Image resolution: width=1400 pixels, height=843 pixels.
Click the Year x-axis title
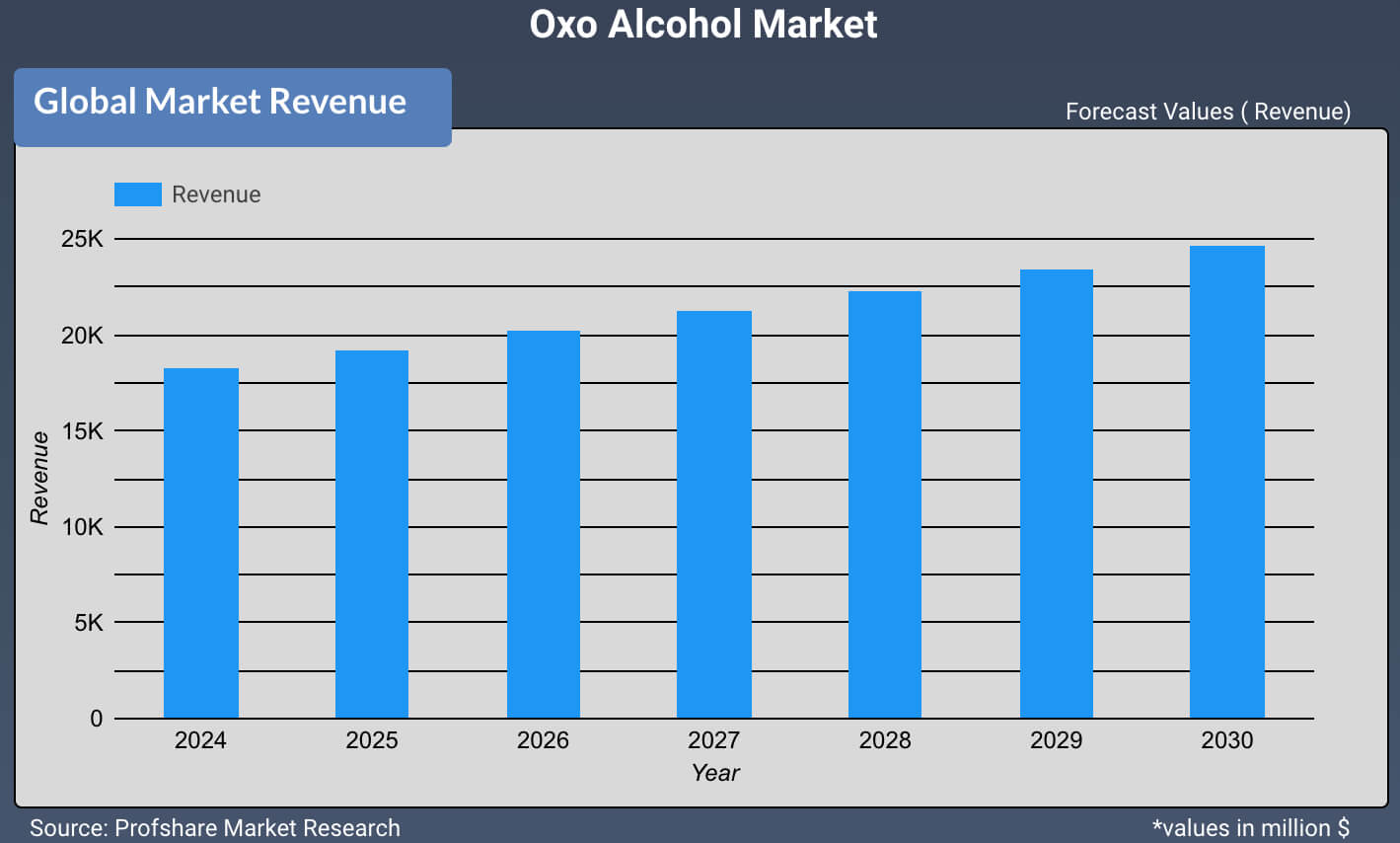pos(714,773)
